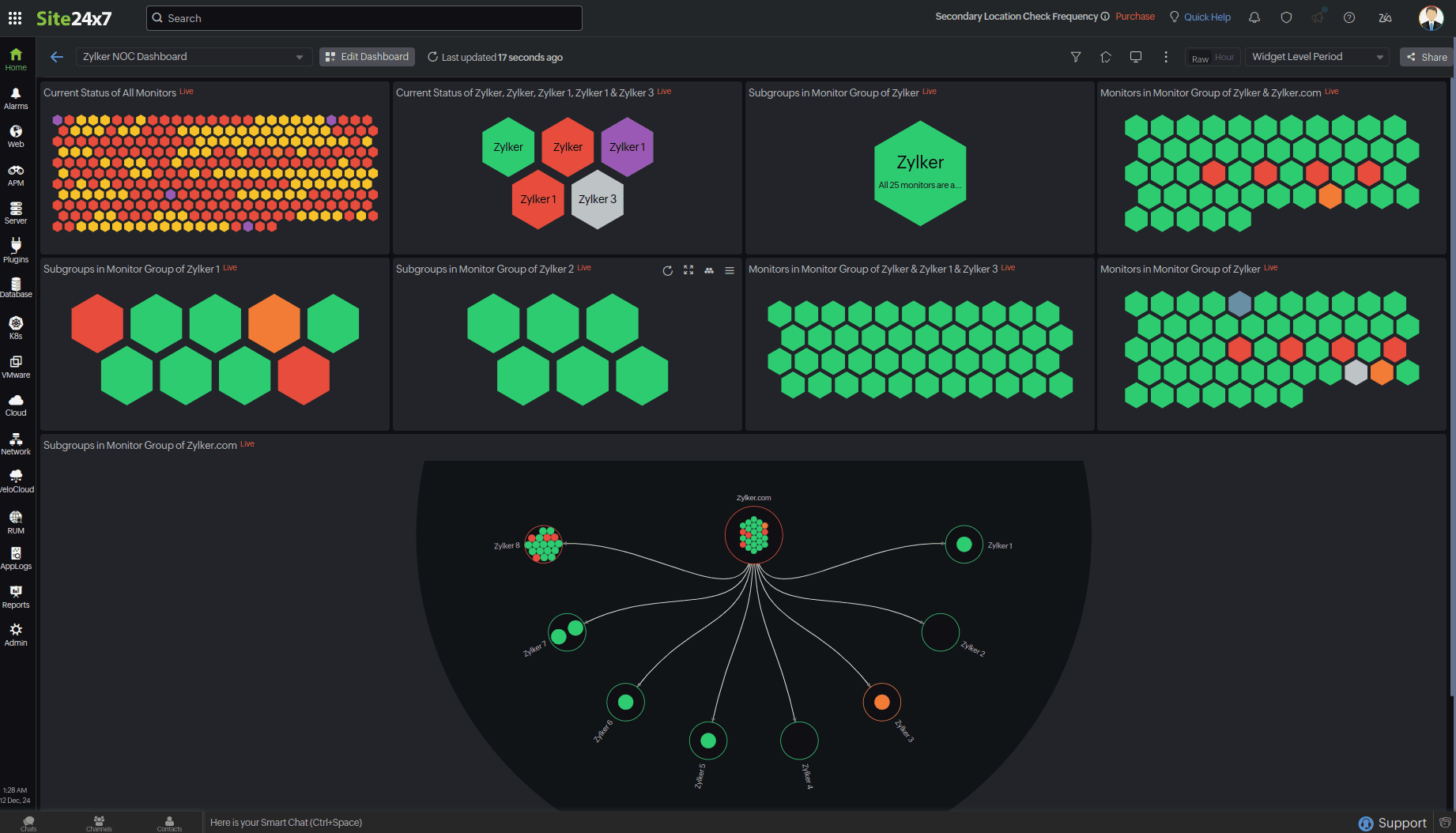The width and height of the screenshot is (1456, 833).
Task: Click the group icon on Zylker 2 widget
Action: 709,270
